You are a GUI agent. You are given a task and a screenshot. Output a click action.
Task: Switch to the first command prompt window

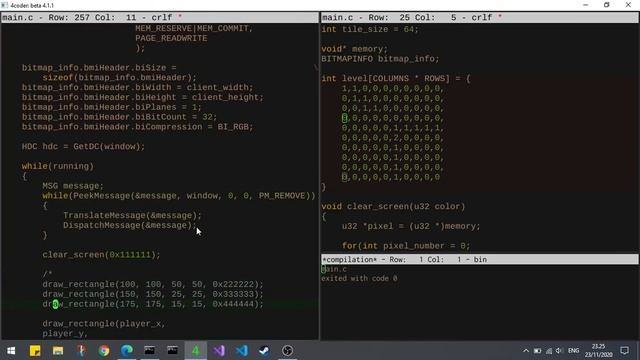(149, 351)
